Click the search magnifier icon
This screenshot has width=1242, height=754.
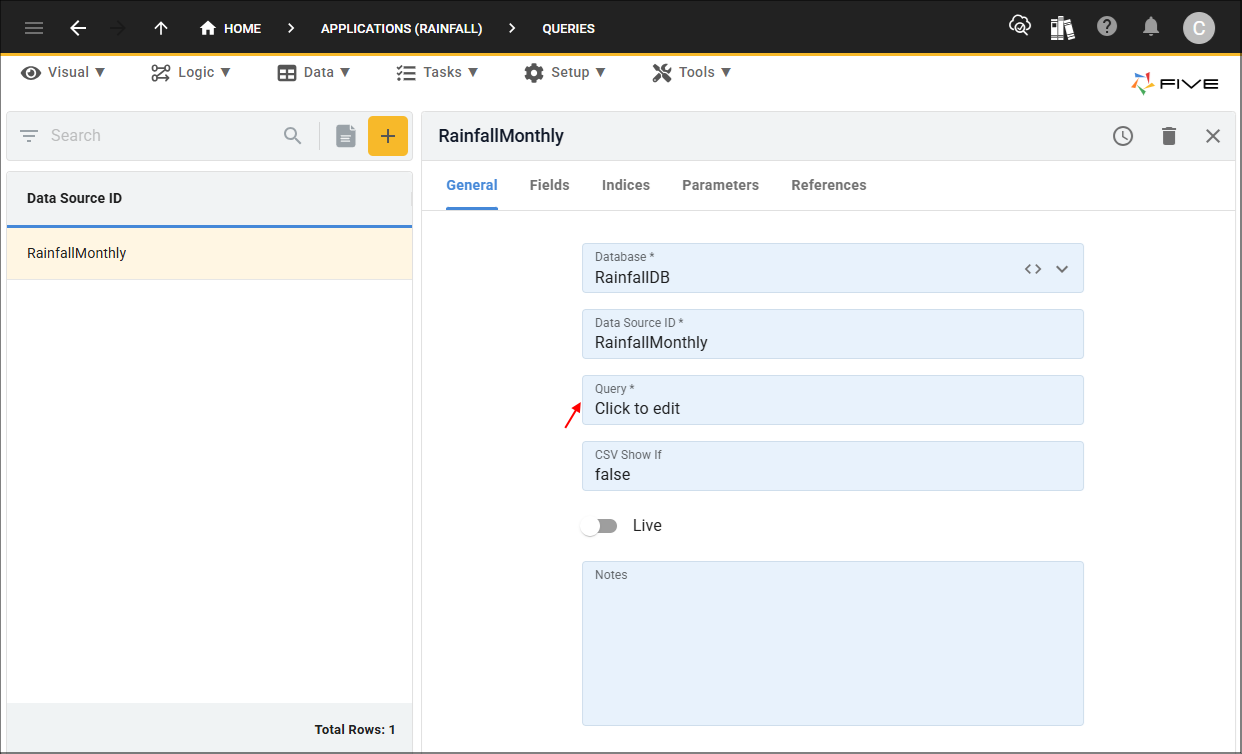click(x=292, y=135)
